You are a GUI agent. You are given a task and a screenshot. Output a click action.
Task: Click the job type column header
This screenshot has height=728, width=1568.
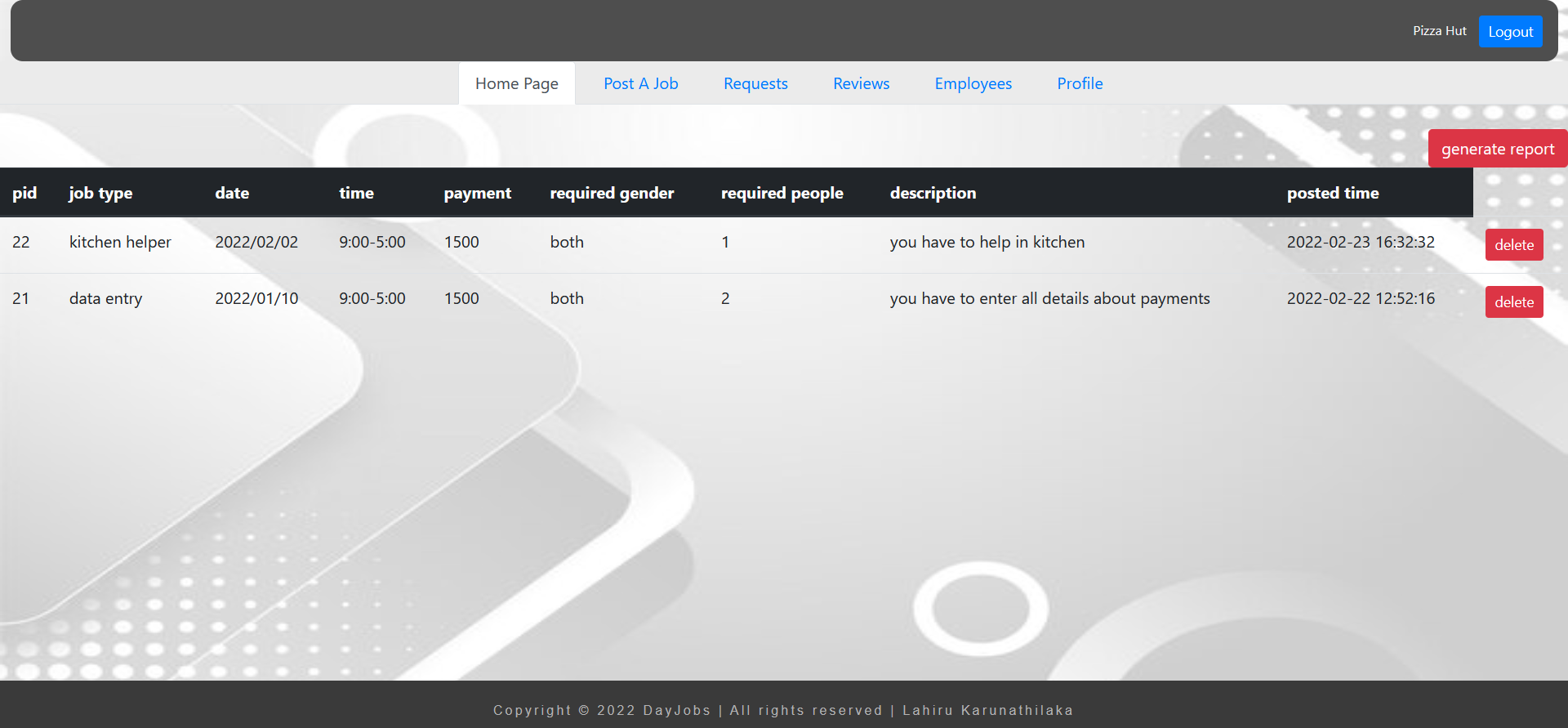[100, 193]
